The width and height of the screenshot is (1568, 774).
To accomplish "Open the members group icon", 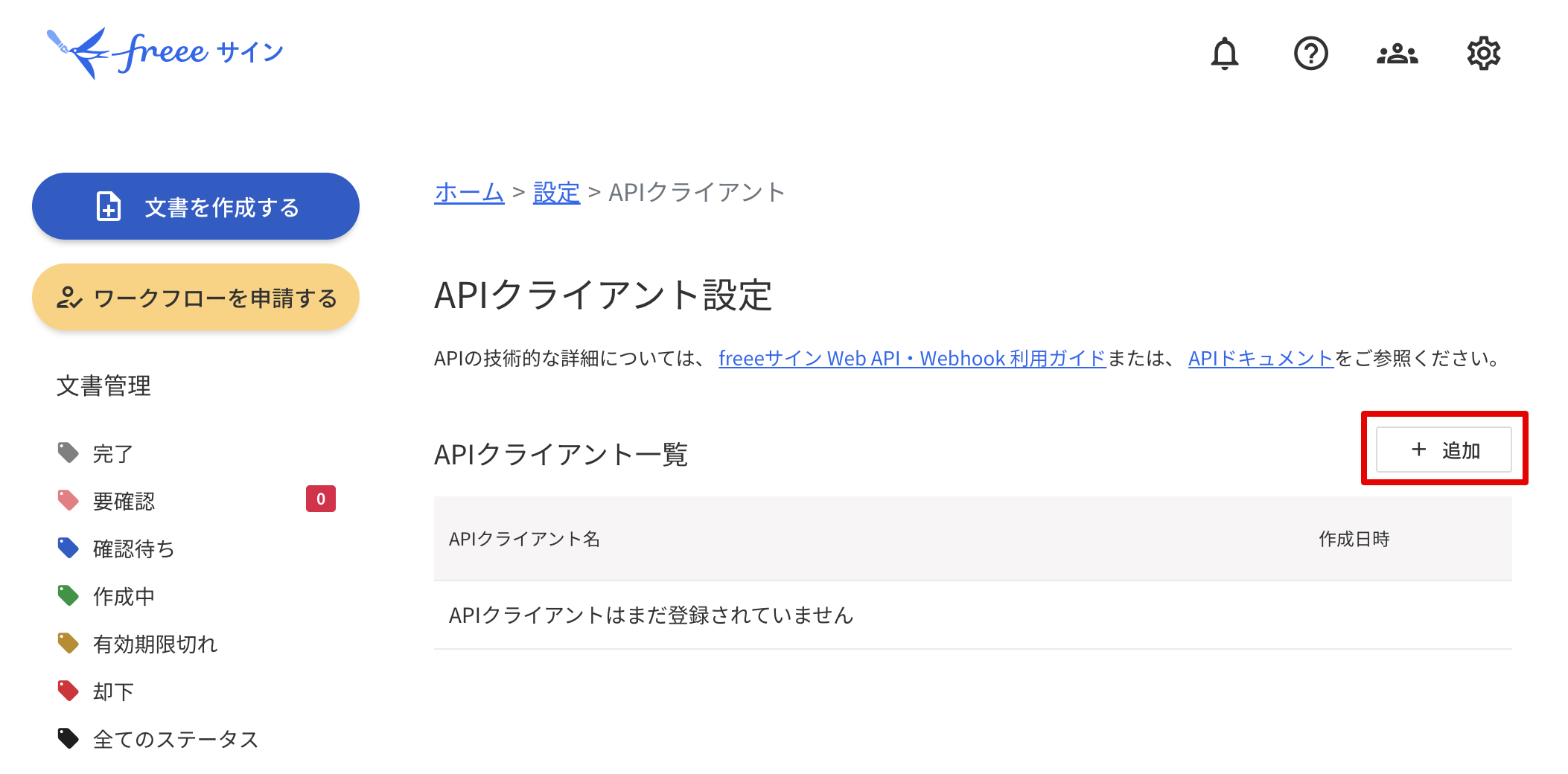I will (1397, 54).
